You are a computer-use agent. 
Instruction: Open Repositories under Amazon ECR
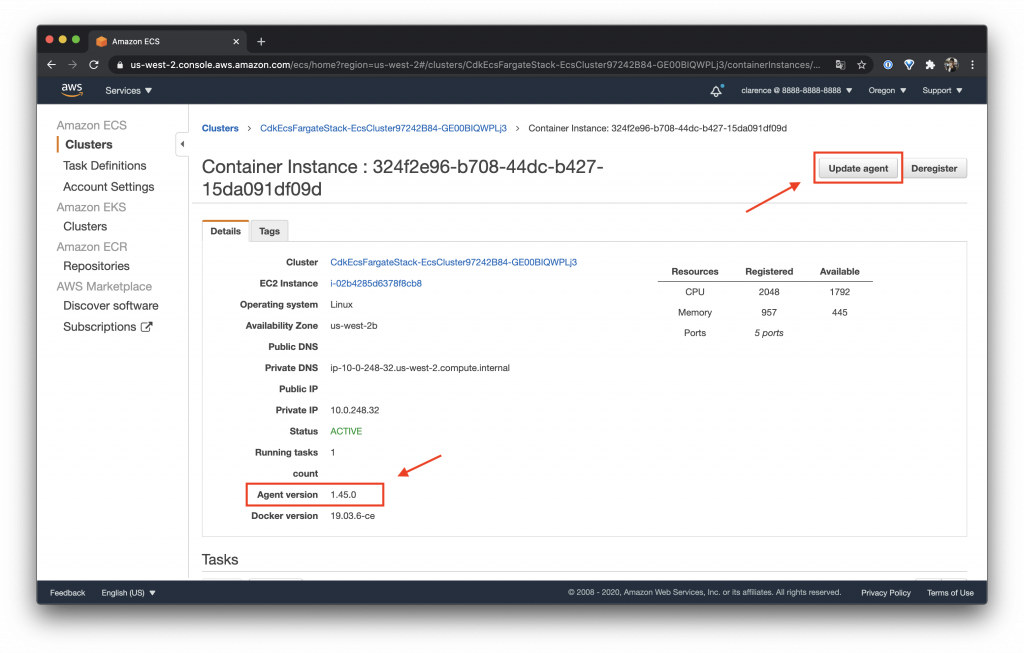[x=96, y=266]
